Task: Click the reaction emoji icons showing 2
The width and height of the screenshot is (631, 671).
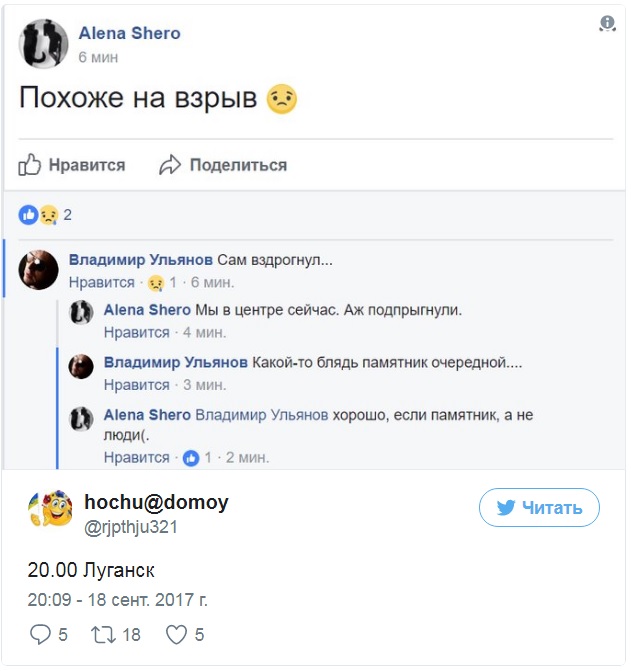Action: point(39,214)
